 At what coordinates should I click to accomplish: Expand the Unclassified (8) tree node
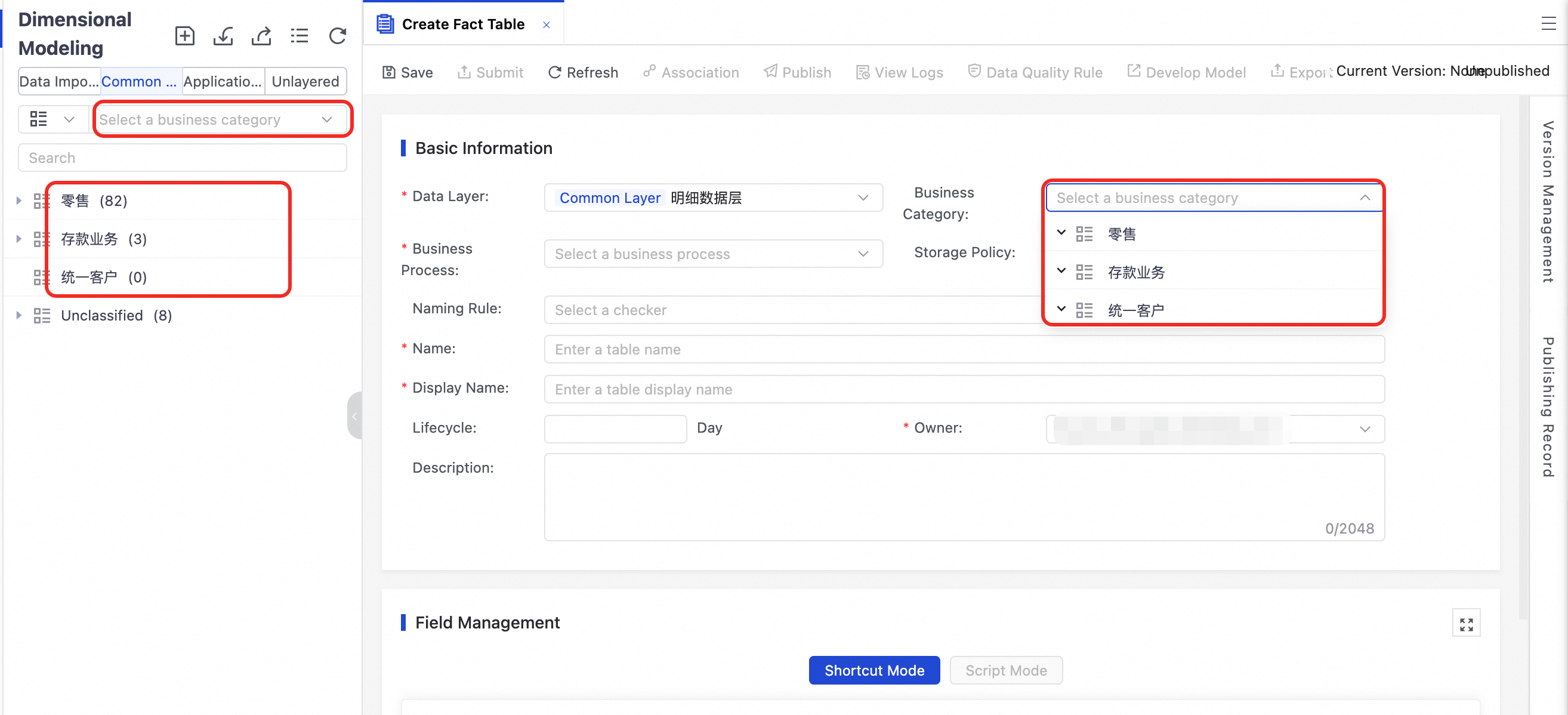18,316
